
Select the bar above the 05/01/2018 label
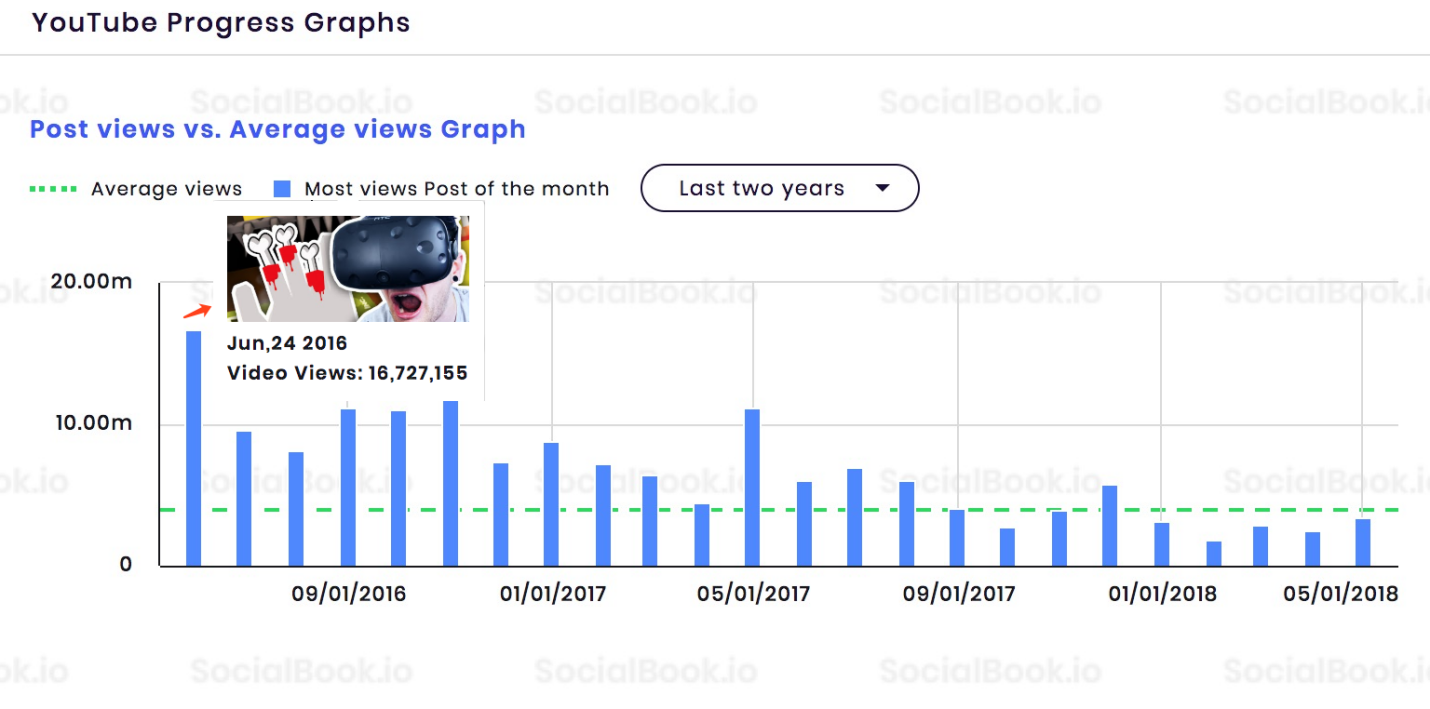1363,542
